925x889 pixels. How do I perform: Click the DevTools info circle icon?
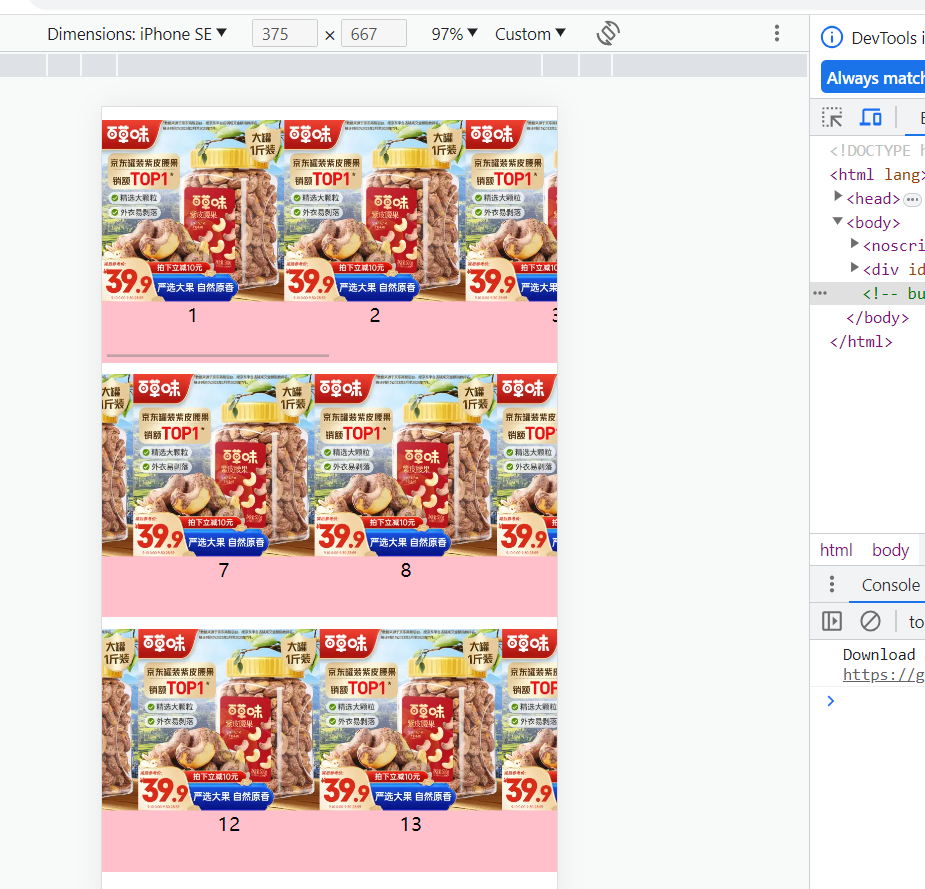832,38
